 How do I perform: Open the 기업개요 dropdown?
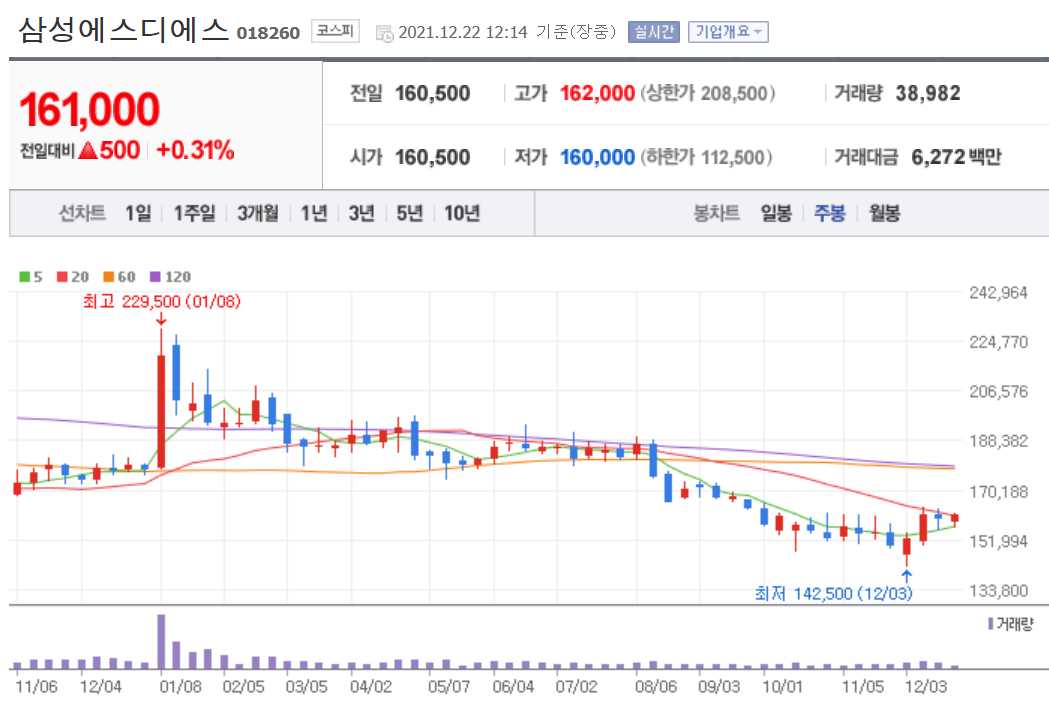pos(732,31)
